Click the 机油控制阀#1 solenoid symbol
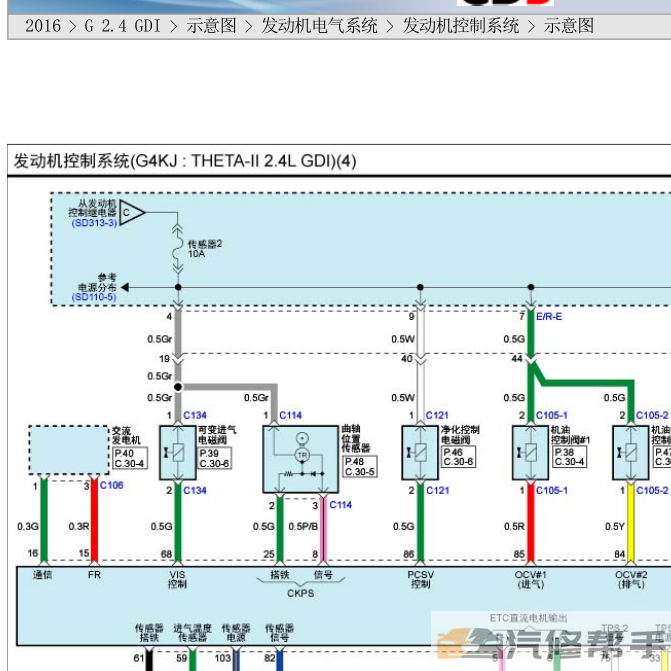This screenshot has height=671, width=671. (x=531, y=452)
